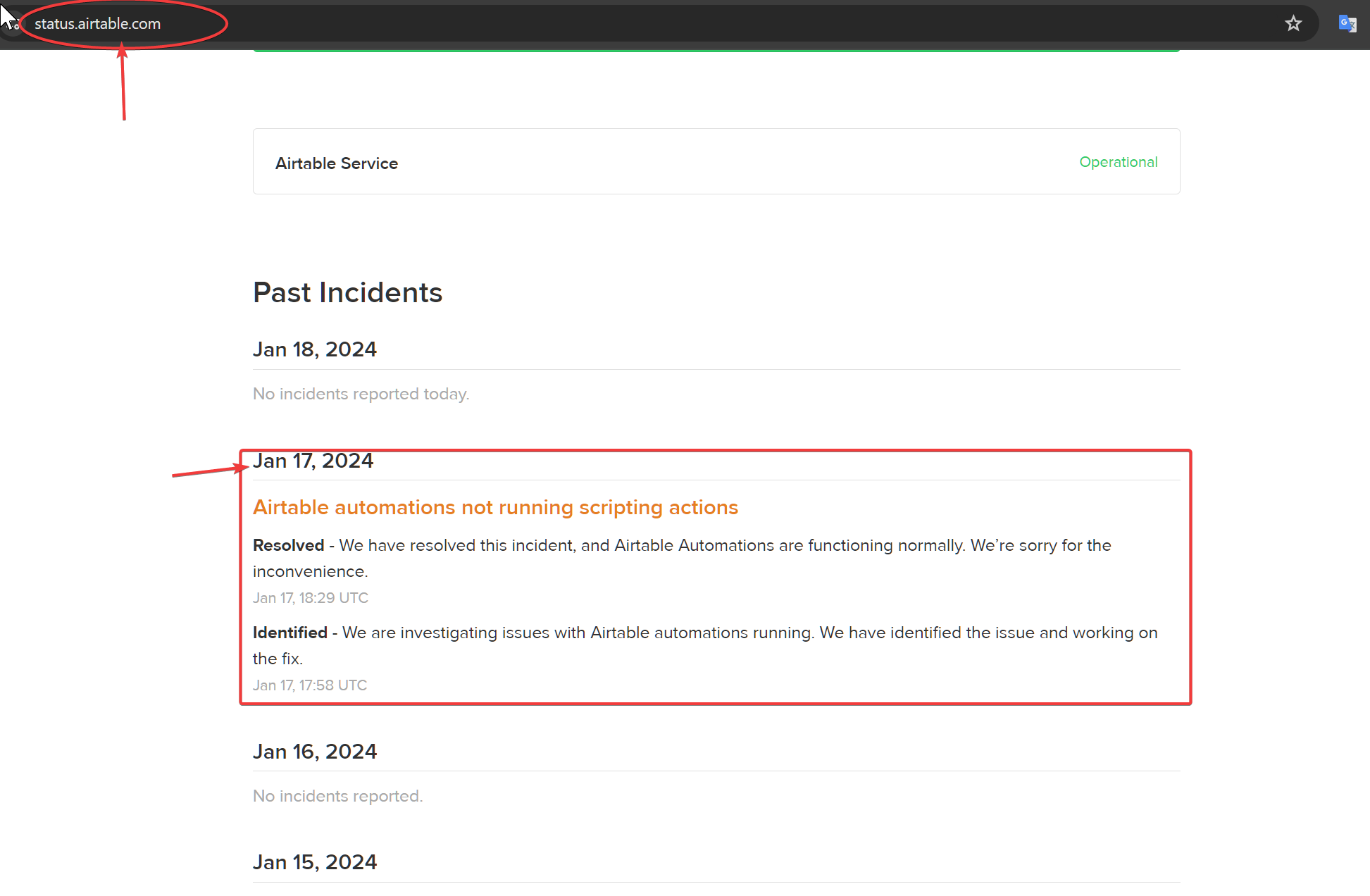Image resolution: width=1370 pixels, height=896 pixels.
Task: Open the Google Translate icon in address bar
Action: tap(1347, 23)
